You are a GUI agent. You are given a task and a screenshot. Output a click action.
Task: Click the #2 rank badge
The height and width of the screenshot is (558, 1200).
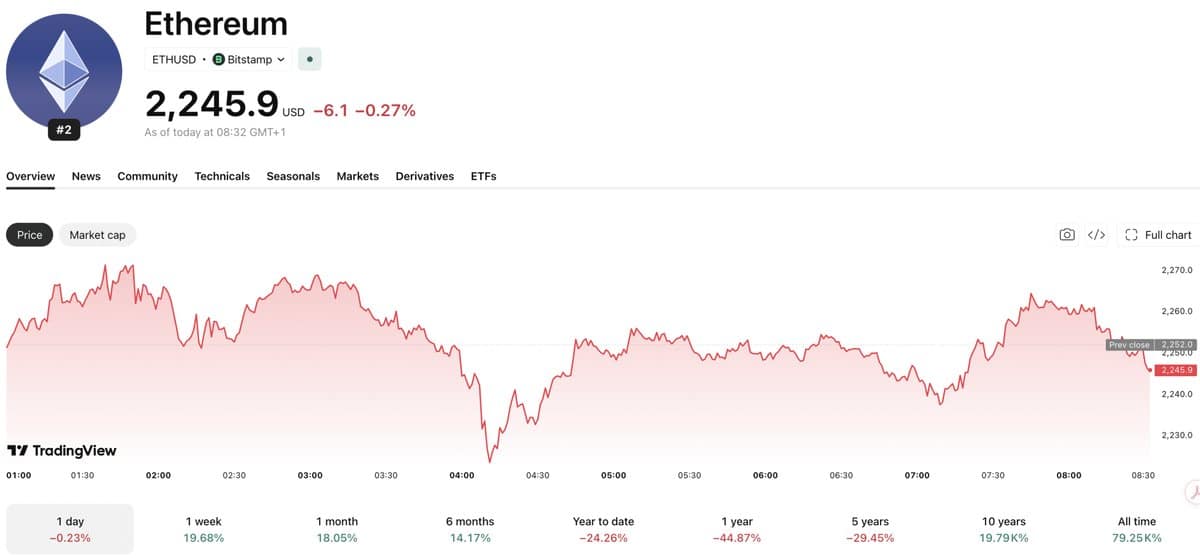tap(64, 130)
